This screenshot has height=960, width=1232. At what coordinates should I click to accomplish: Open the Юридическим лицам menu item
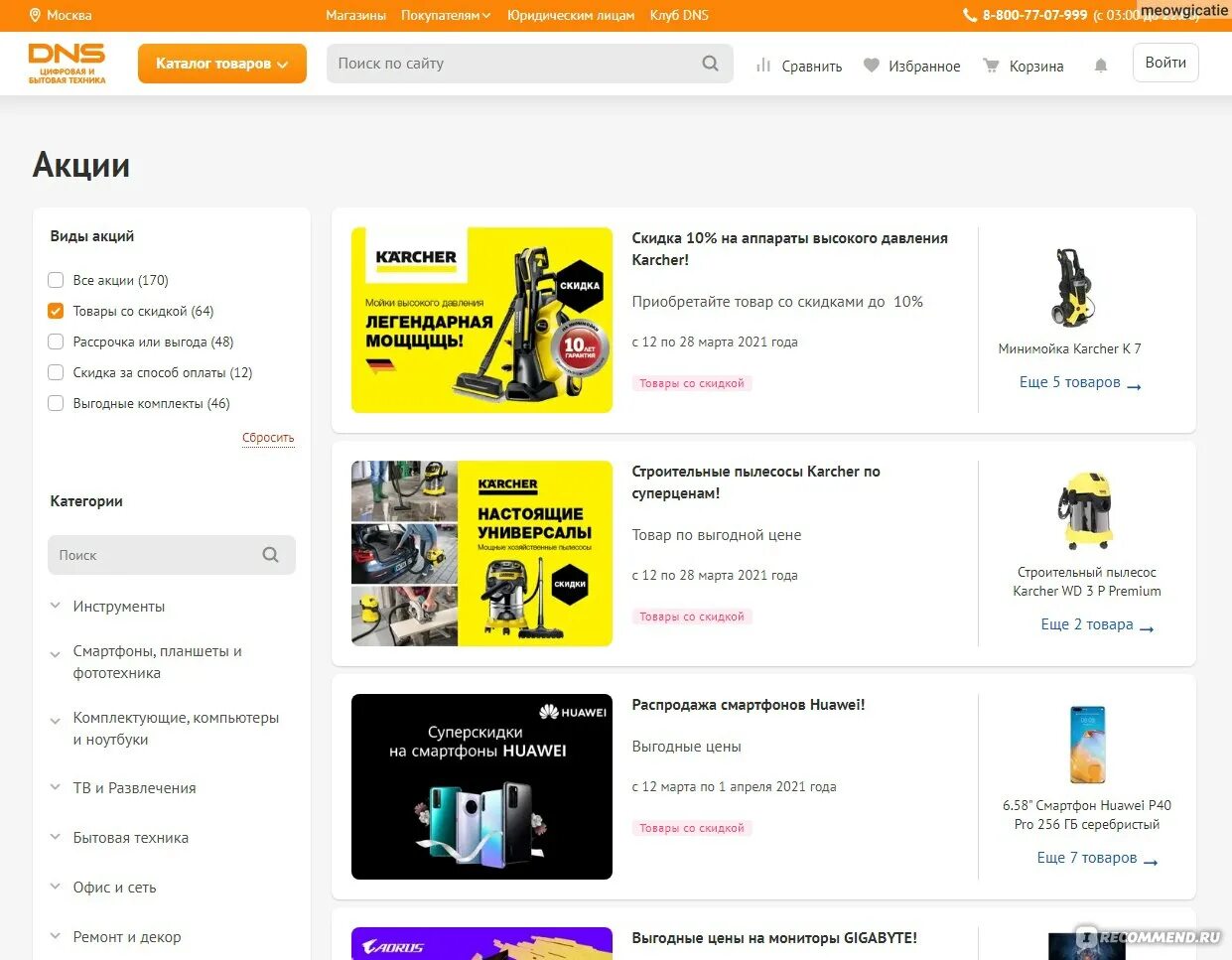coord(571,15)
